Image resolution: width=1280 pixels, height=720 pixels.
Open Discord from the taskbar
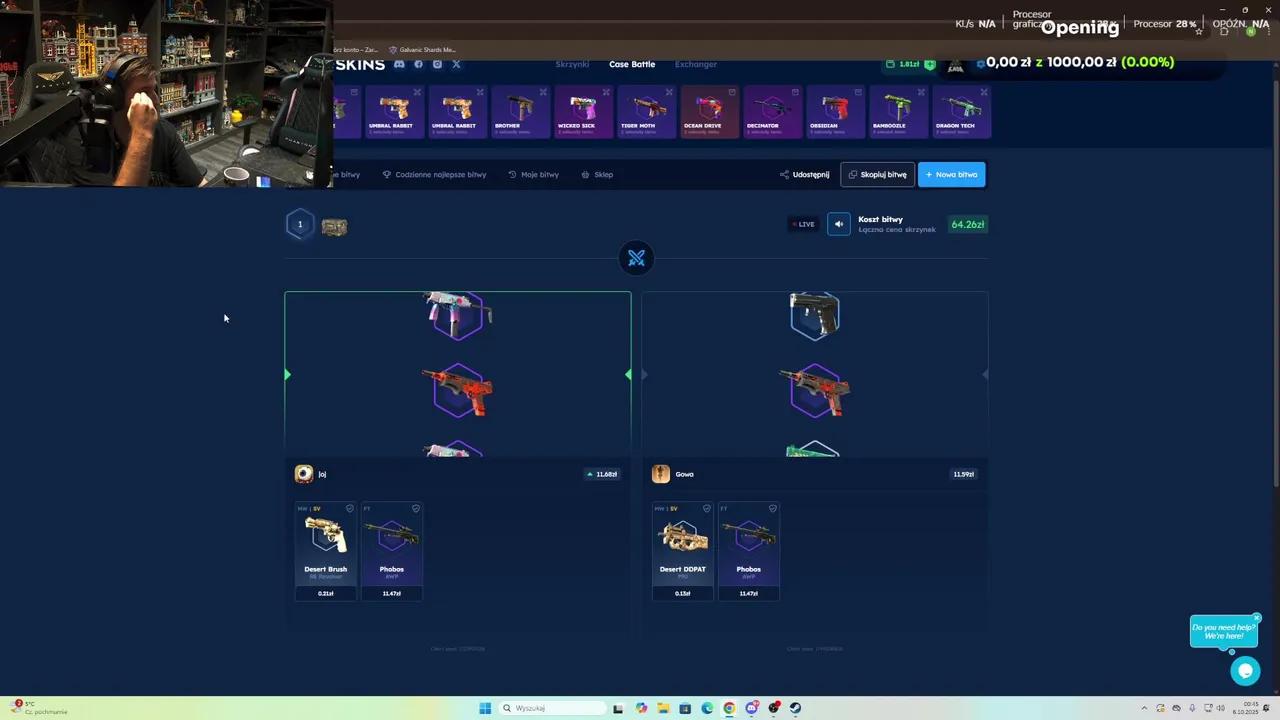pos(751,708)
